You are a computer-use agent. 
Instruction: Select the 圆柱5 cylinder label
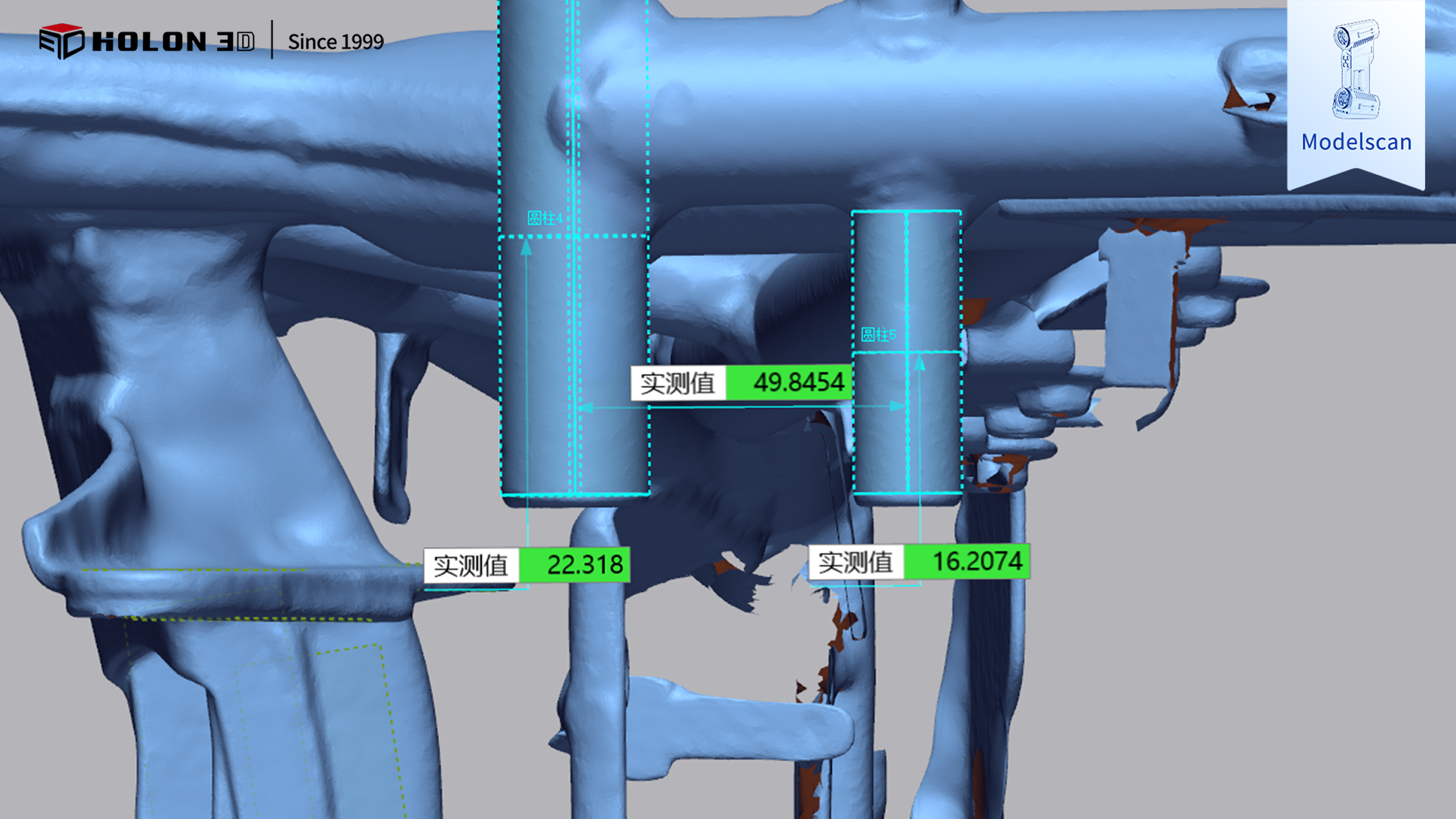tap(878, 335)
